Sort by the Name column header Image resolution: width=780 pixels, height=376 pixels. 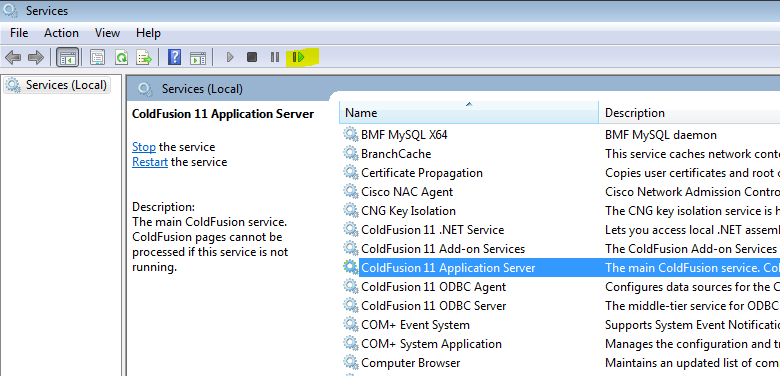pos(469,113)
